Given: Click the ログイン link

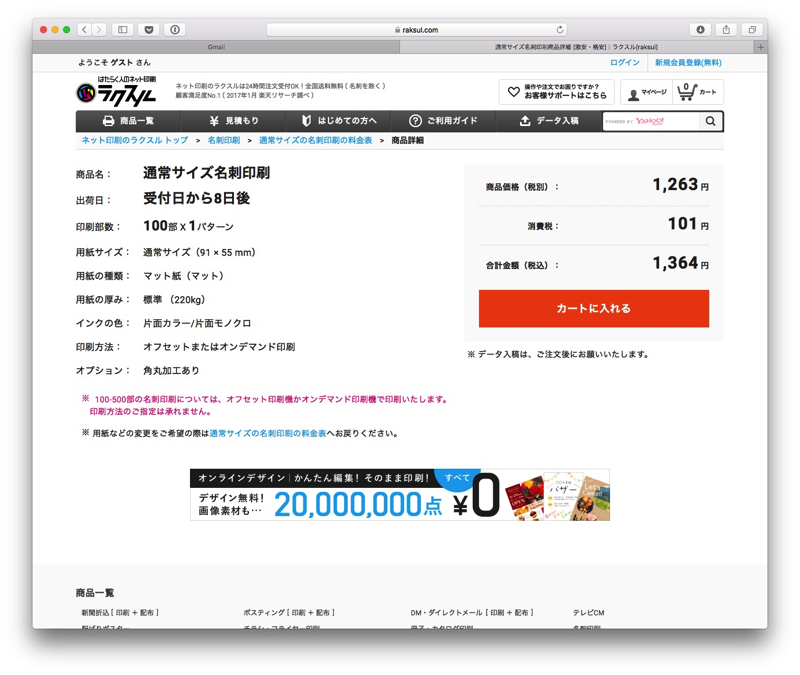Looking at the screenshot, I should tap(624, 62).
